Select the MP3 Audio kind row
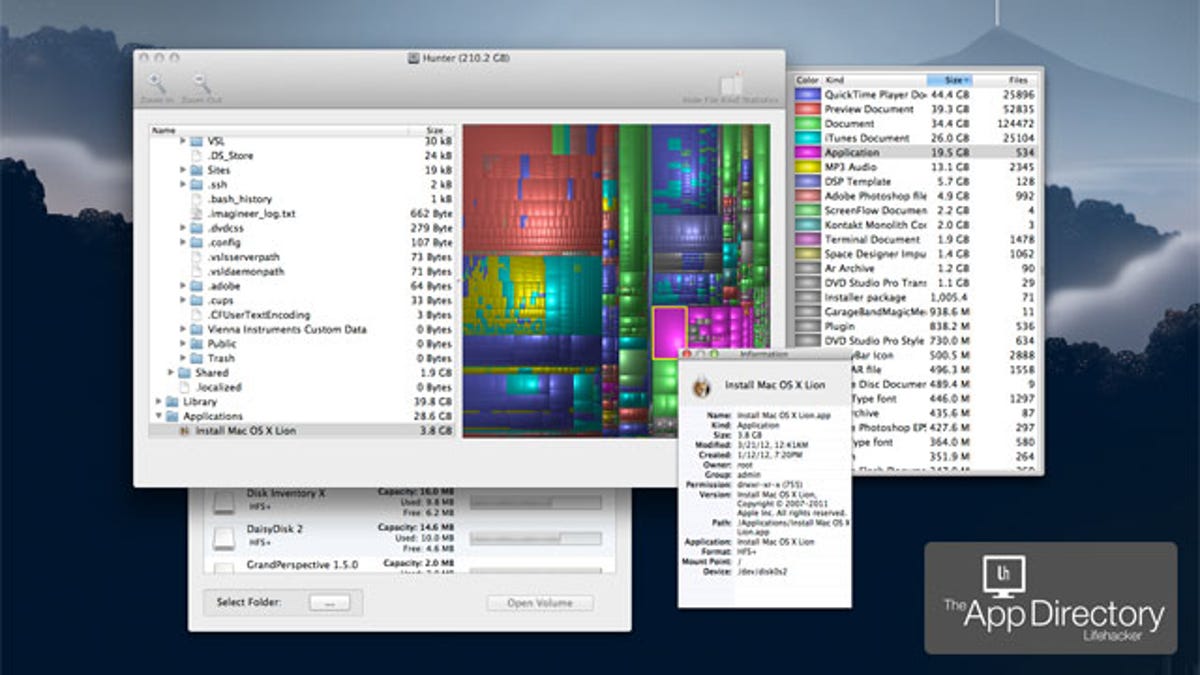Viewport: 1200px width, 675px height. tap(917, 167)
